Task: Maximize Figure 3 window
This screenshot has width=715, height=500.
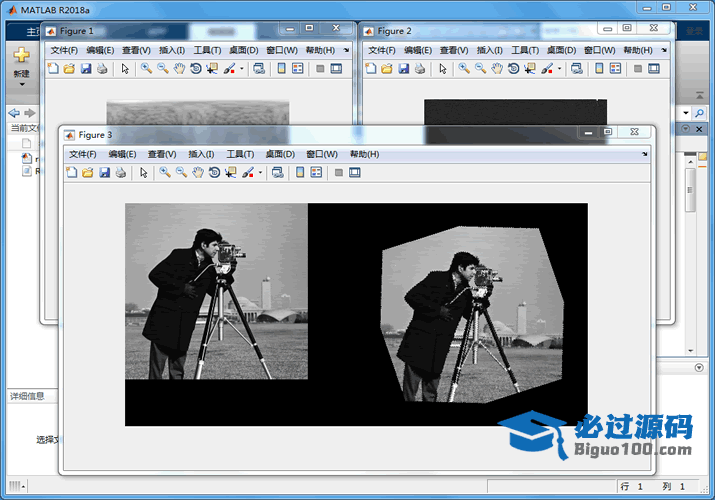Action: (x=607, y=132)
